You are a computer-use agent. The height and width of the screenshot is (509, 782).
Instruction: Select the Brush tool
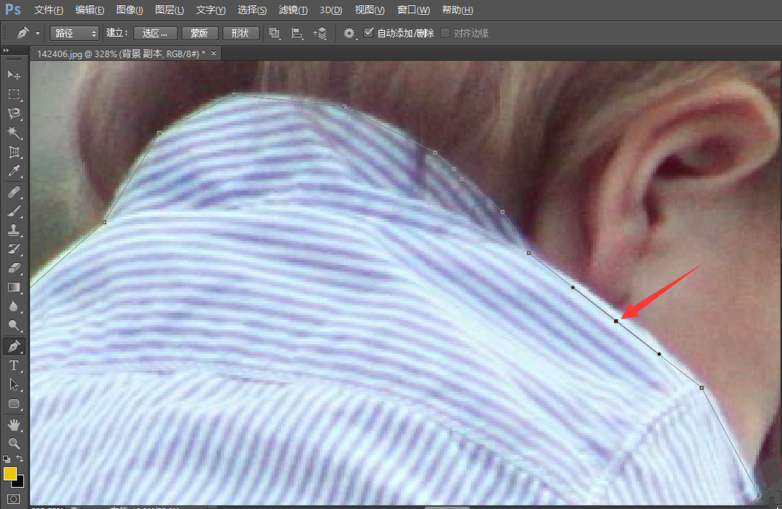13,211
